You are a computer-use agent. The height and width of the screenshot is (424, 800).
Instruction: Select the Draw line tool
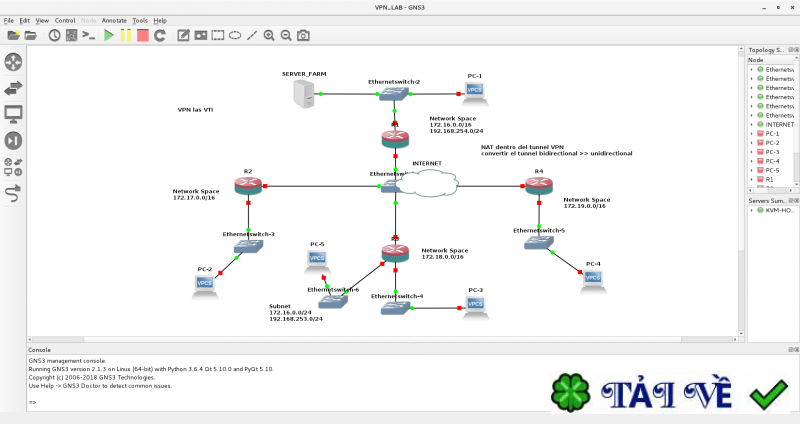pyautogui.click(x=252, y=35)
